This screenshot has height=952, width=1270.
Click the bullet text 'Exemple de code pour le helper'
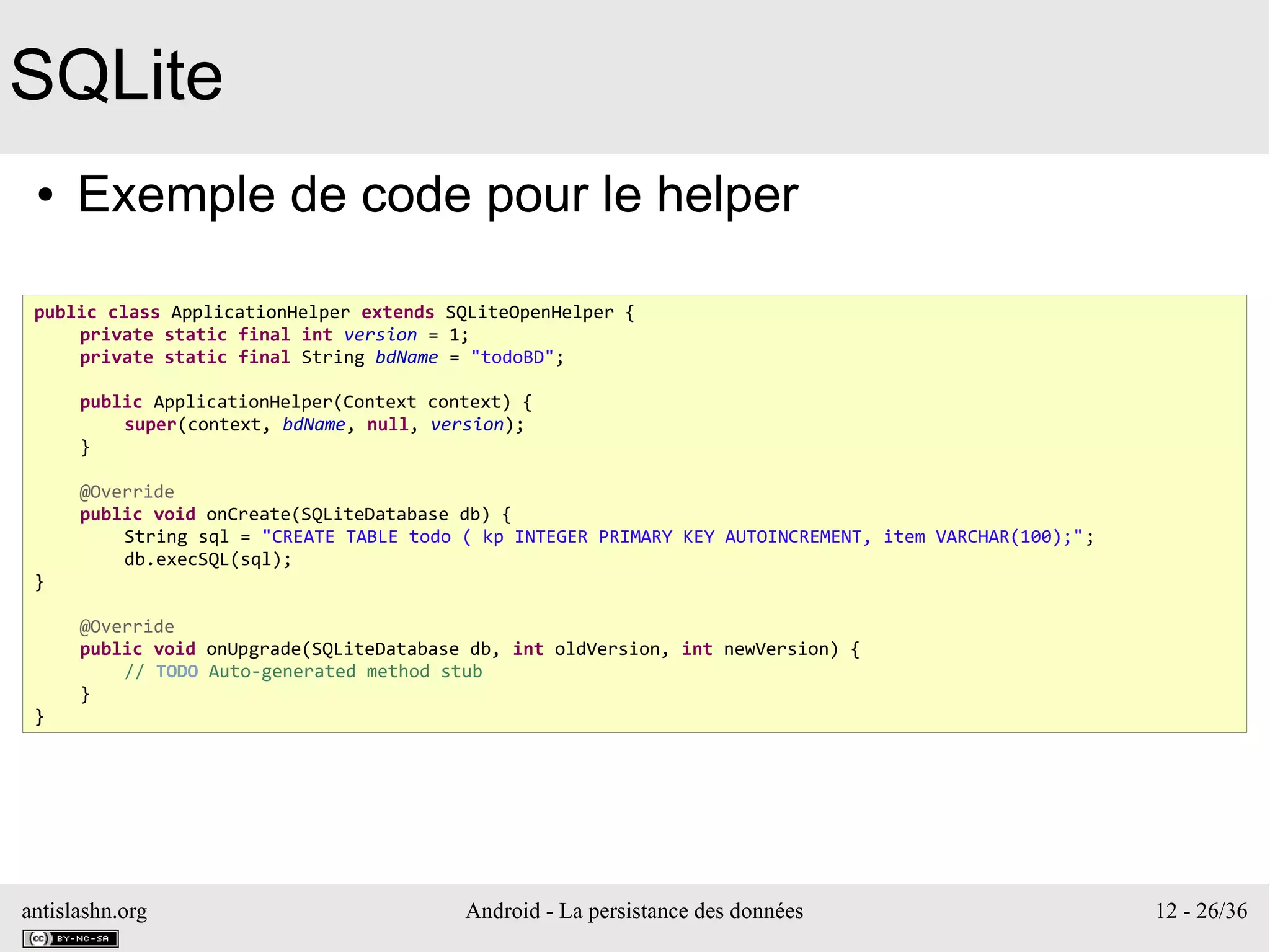[438, 195]
